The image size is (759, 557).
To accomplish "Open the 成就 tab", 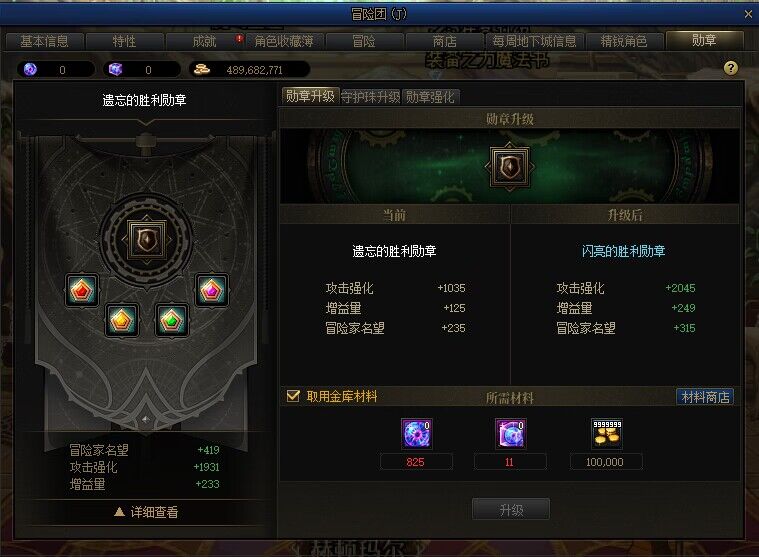I will pyautogui.click(x=204, y=41).
